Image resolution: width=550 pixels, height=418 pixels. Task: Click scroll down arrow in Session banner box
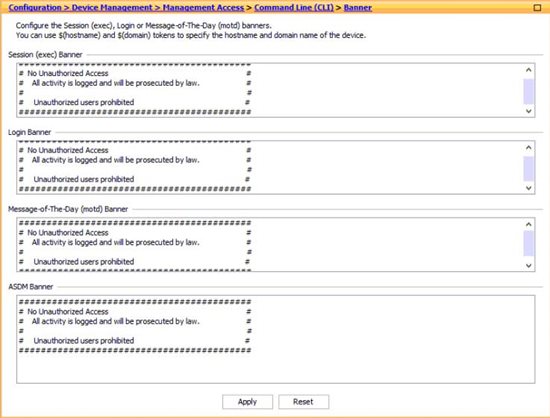tap(529, 111)
